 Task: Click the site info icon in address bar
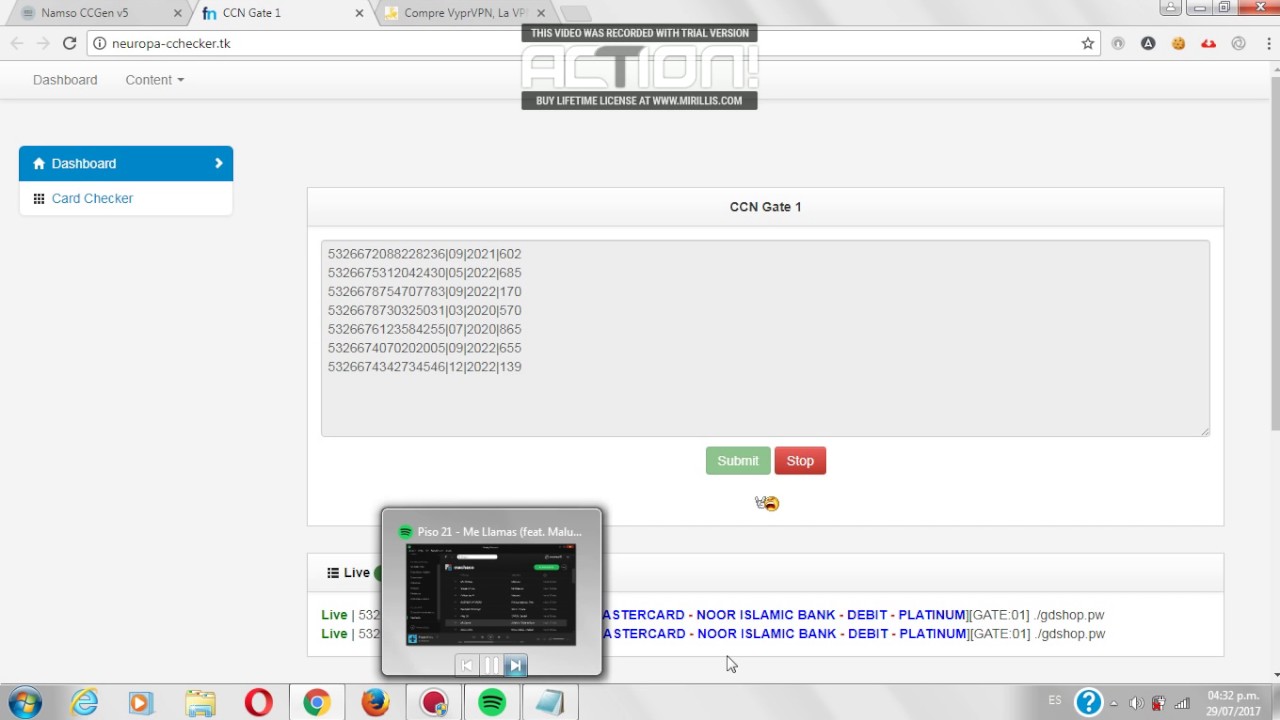99,43
